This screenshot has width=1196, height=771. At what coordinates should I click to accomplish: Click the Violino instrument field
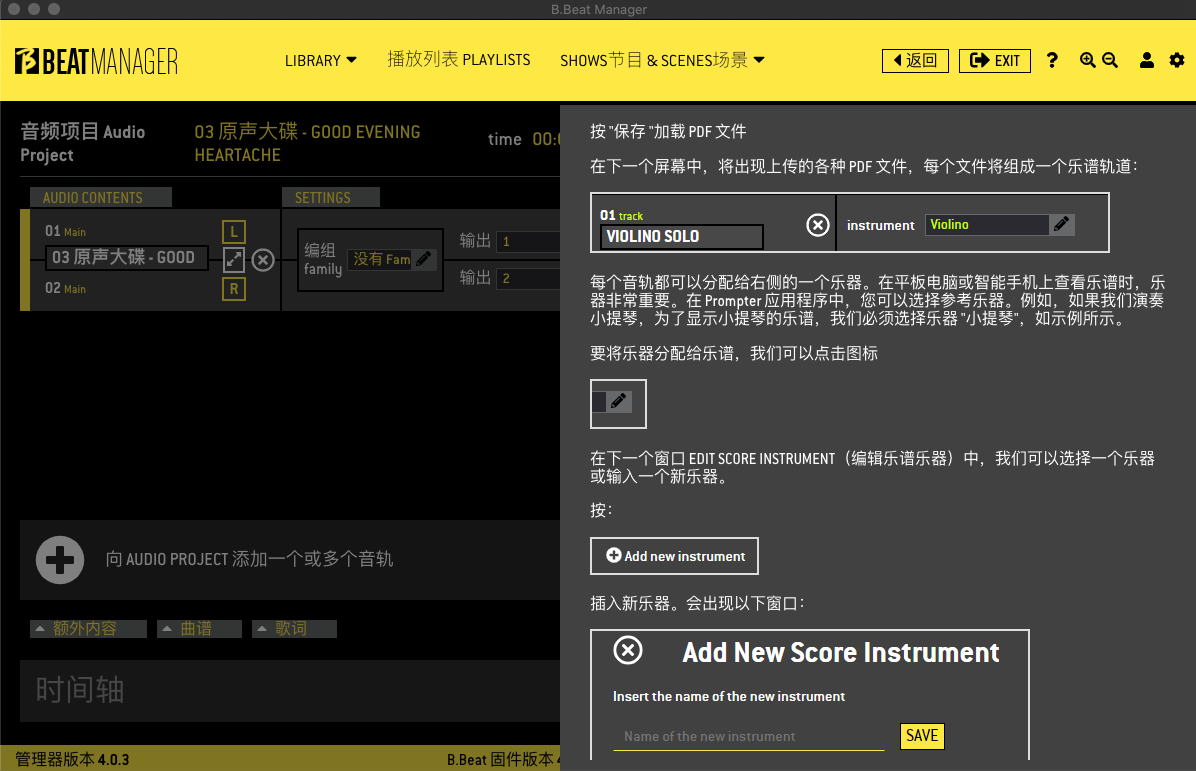(987, 224)
